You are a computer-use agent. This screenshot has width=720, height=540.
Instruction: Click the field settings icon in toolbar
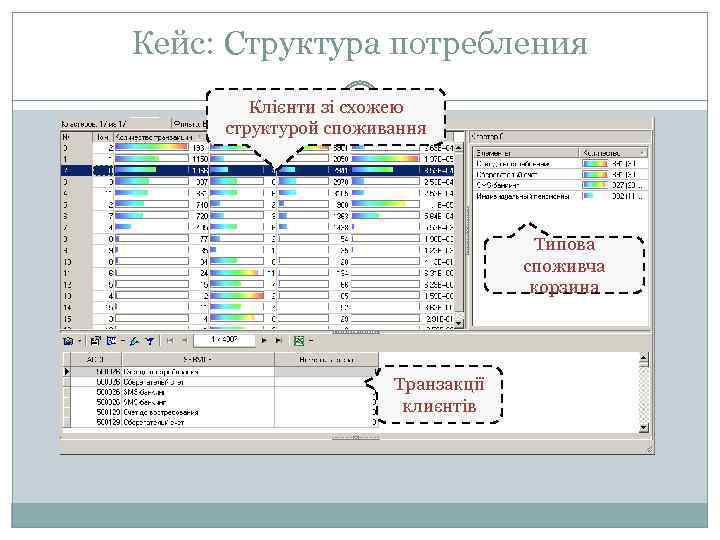click(96, 341)
